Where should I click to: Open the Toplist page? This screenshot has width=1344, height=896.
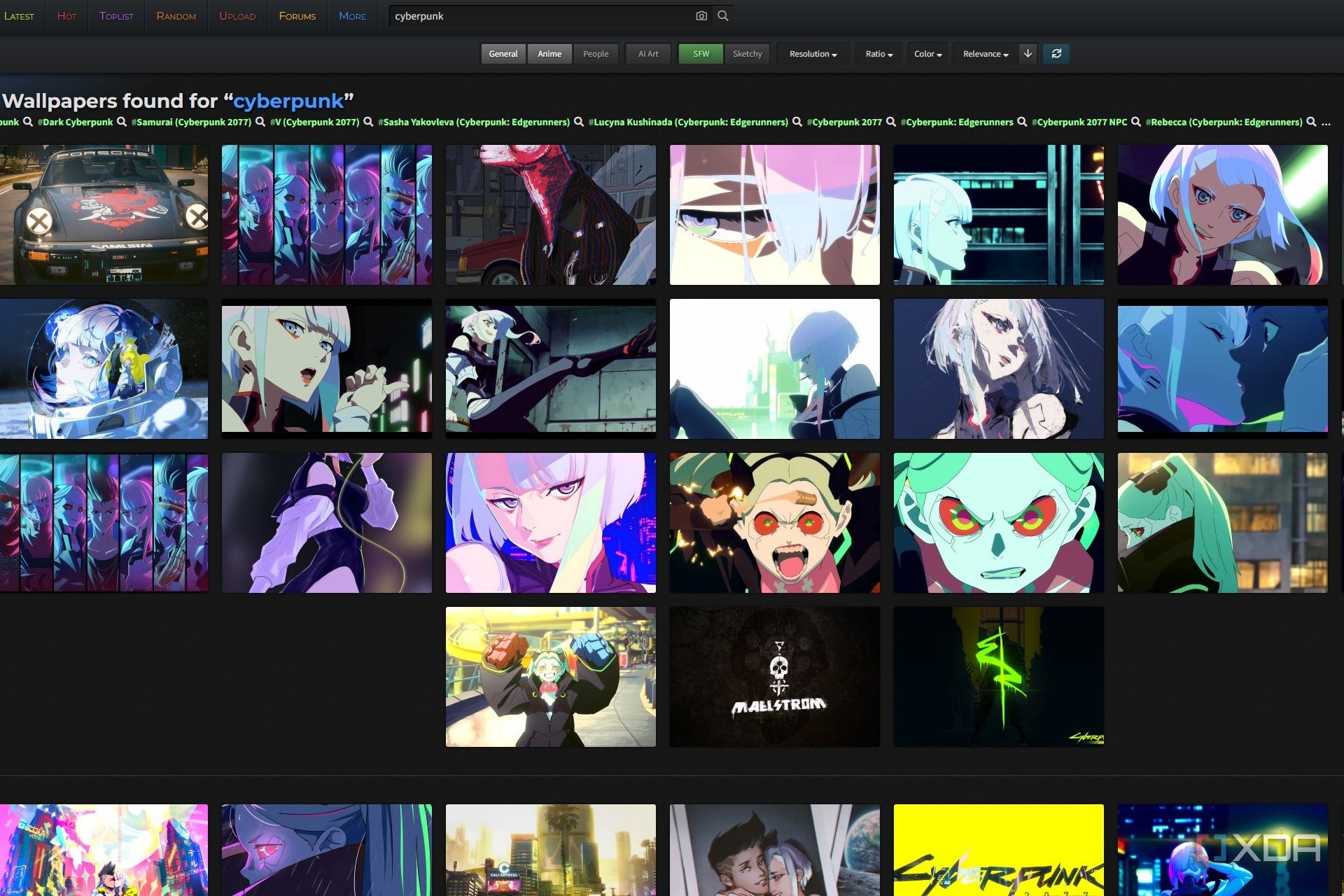tap(116, 16)
